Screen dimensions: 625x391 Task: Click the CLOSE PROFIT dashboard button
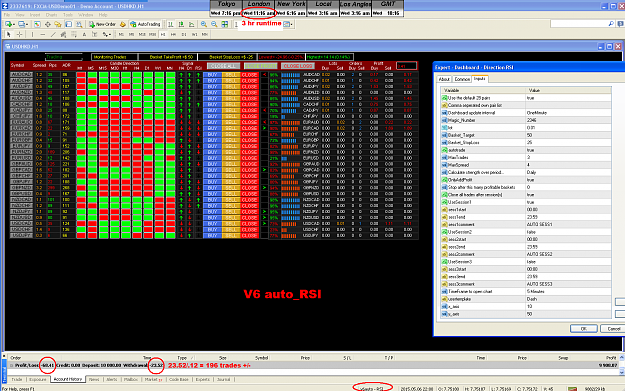click(x=261, y=66)
